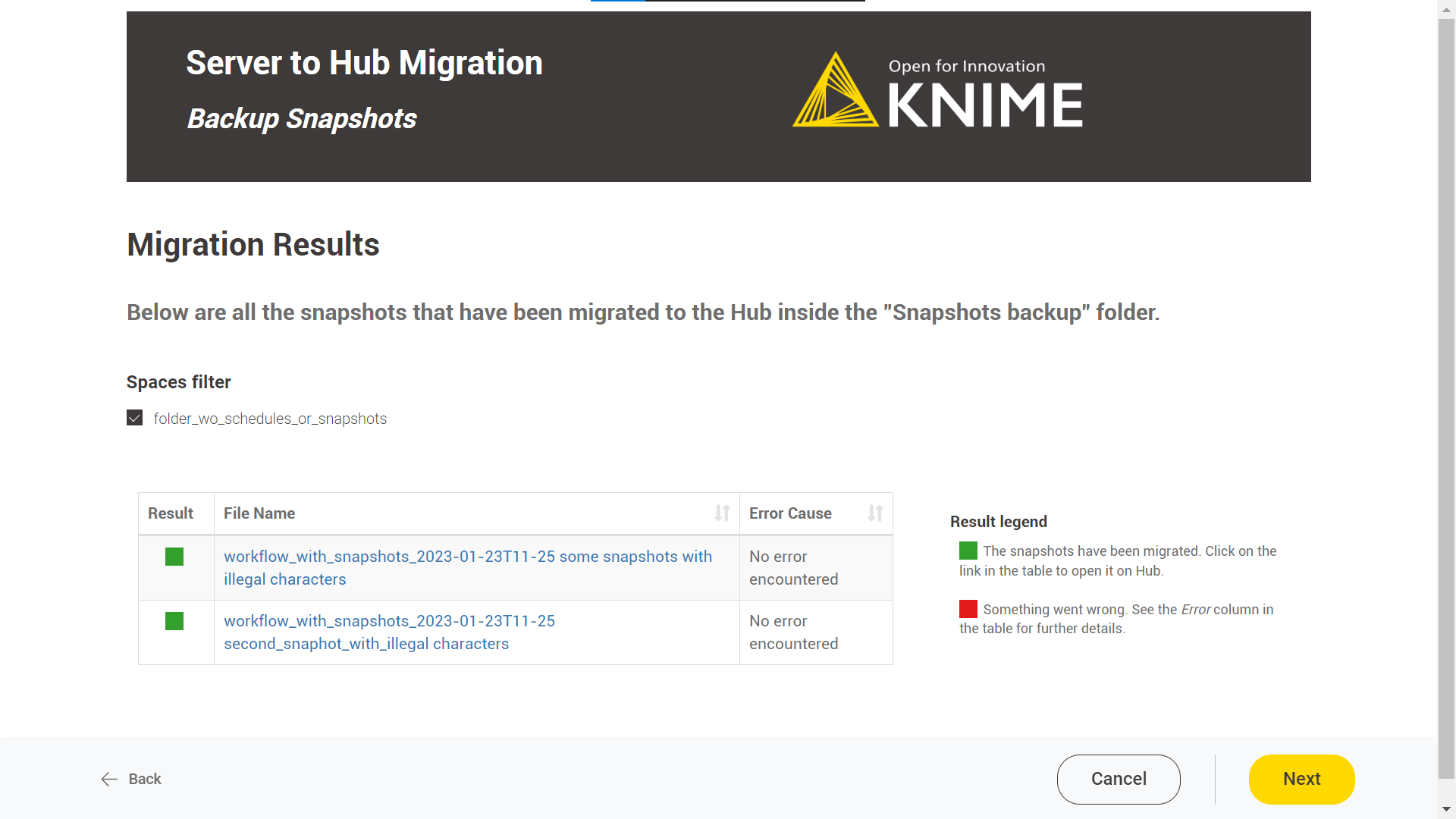The image size is (1456, 819).
Task: Click 'The snapshots have been migrated' legend text
Action: [1118, 560]
